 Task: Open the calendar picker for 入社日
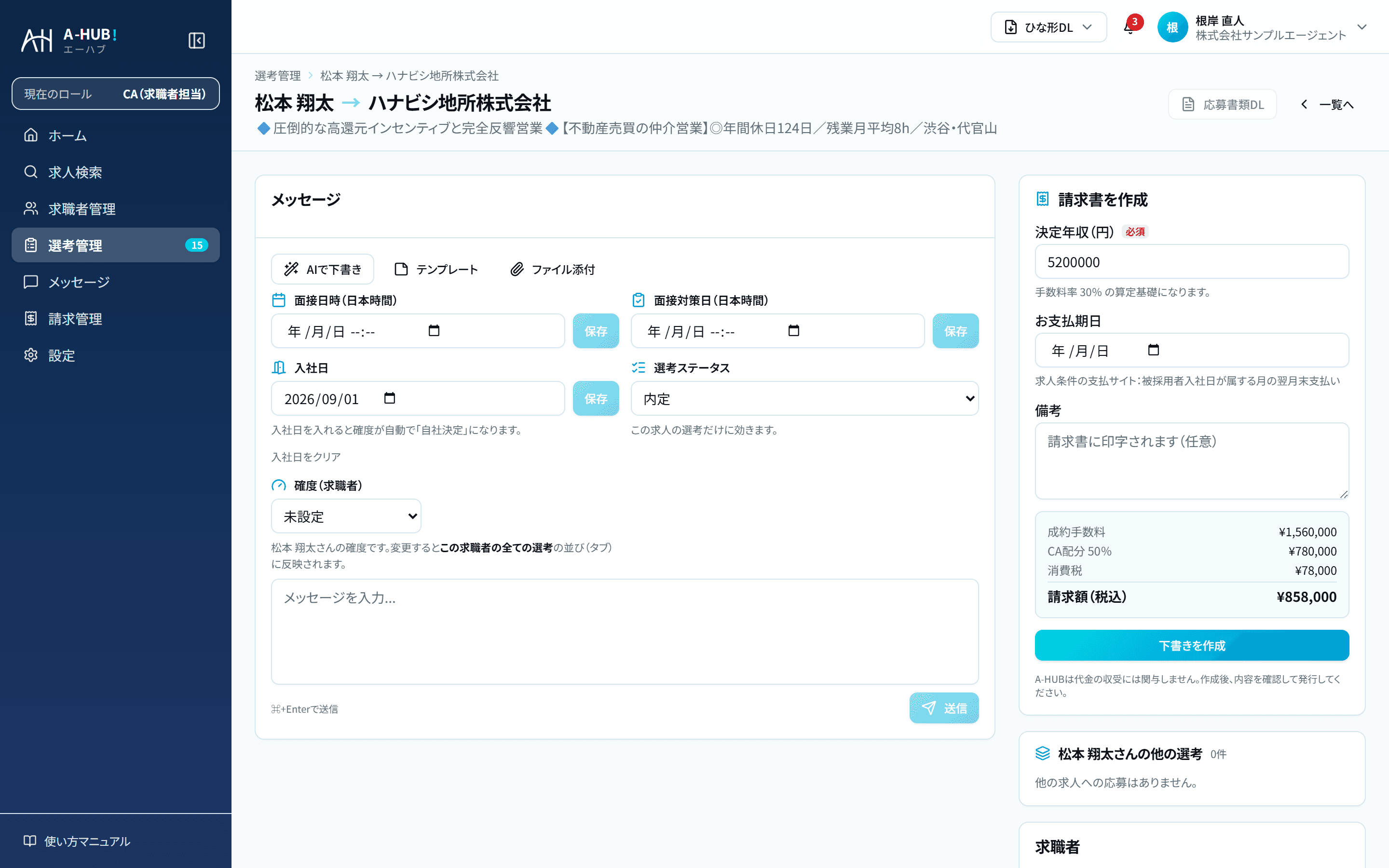click(x=390, y=398)
